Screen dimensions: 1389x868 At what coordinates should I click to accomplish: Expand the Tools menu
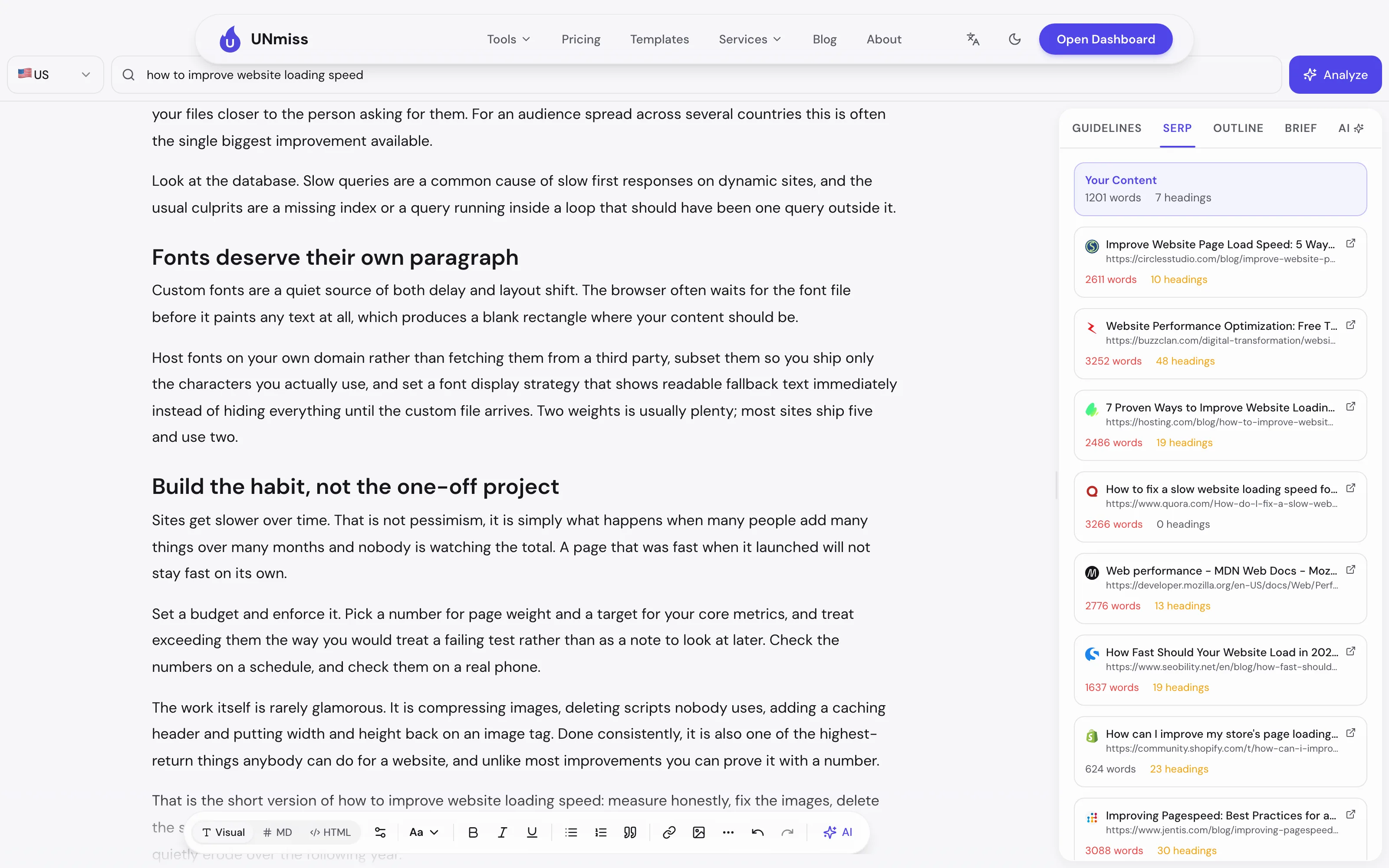[x=509, y=39]
